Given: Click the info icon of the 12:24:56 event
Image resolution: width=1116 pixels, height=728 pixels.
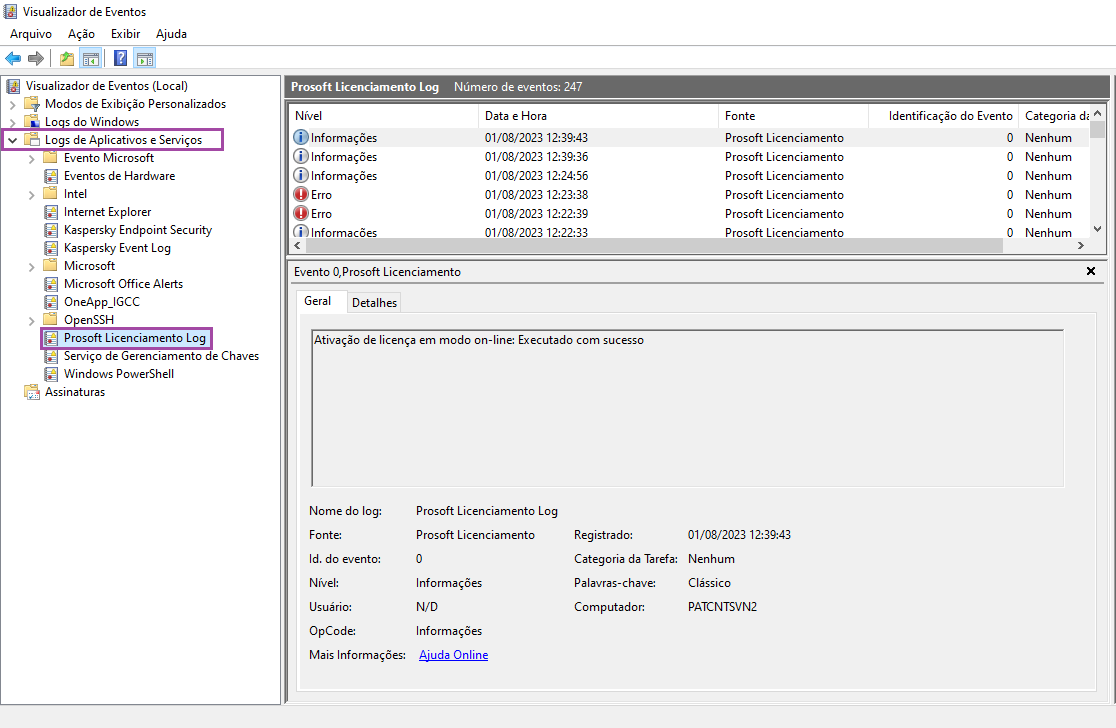Looking at the screenshot, I should click(301, 176).
